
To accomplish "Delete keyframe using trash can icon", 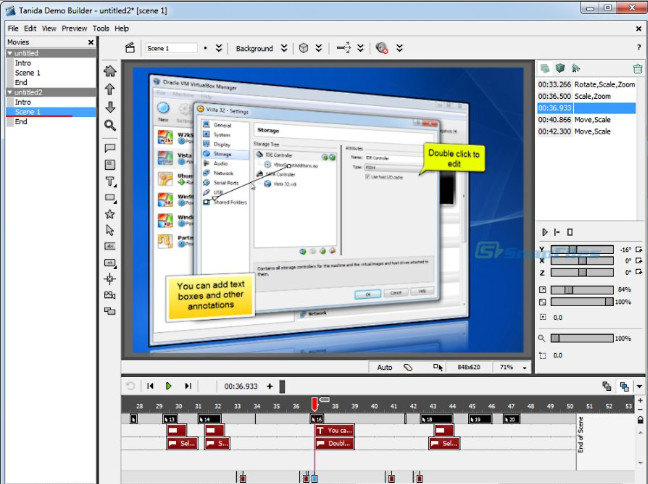I will pos(638,69).
